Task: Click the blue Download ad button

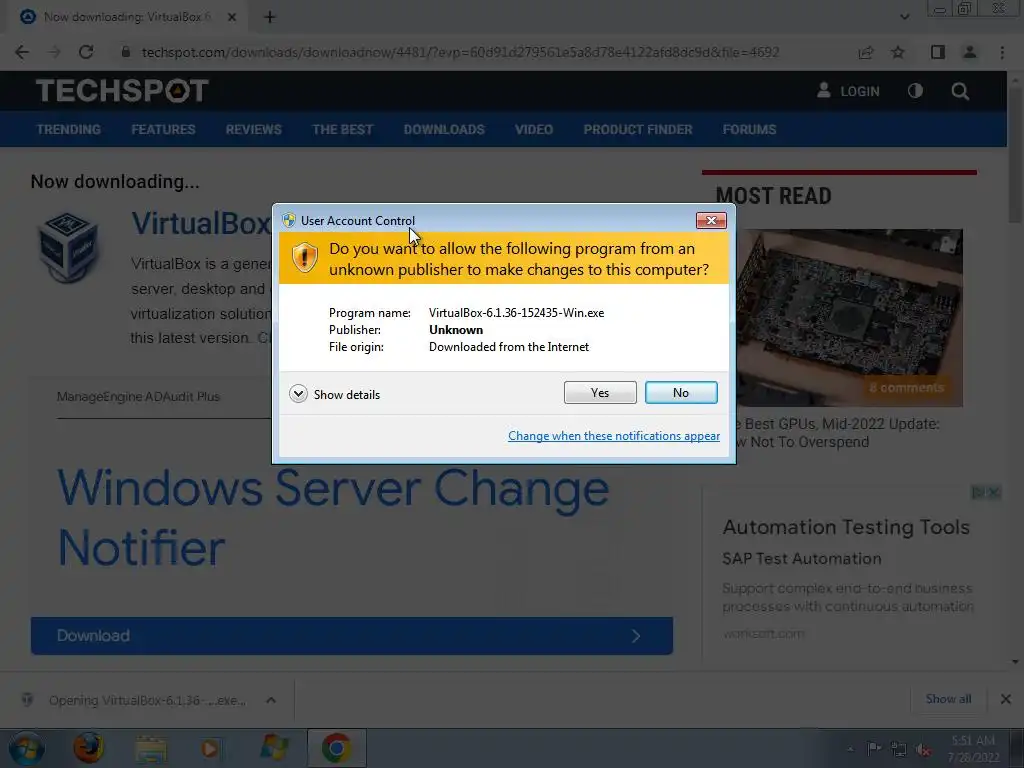Action: pos(351,635)
